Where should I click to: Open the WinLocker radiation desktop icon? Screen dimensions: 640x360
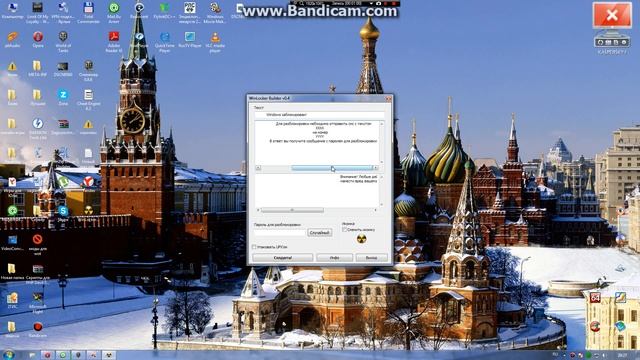(88, 213)
